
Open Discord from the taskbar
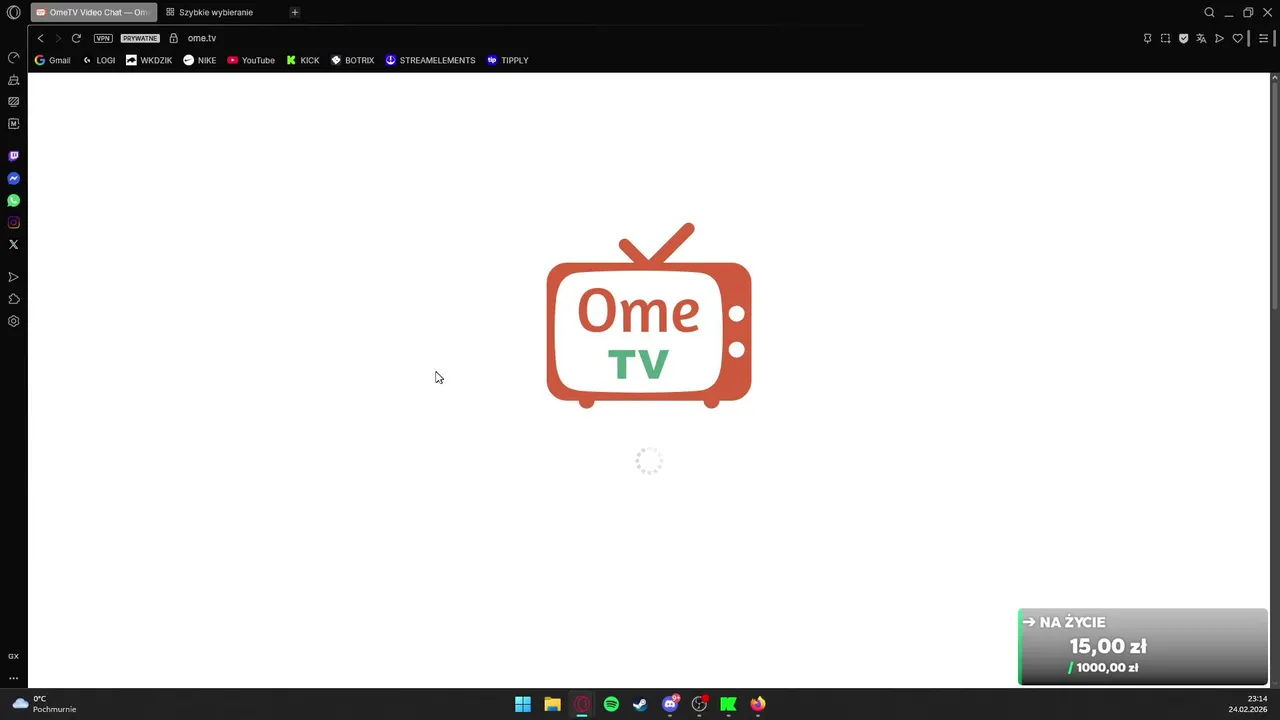pyautogui.click(x=670, y=704)
